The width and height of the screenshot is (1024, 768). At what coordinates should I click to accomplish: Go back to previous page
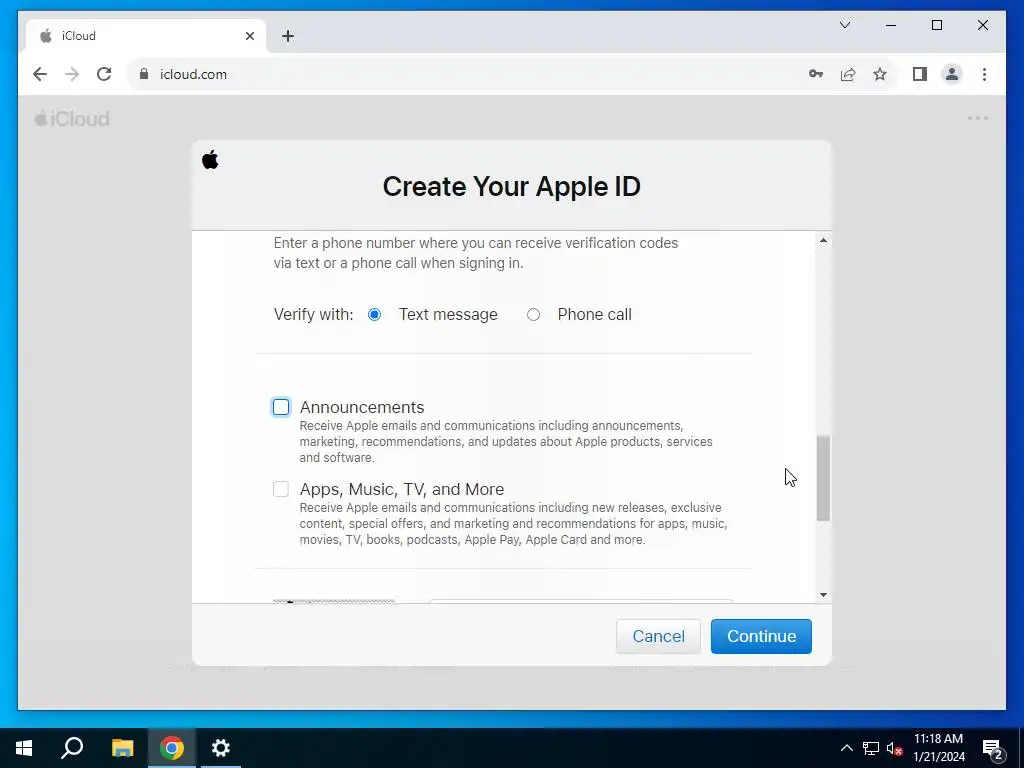pyautogui.click(x=40, y=74)
